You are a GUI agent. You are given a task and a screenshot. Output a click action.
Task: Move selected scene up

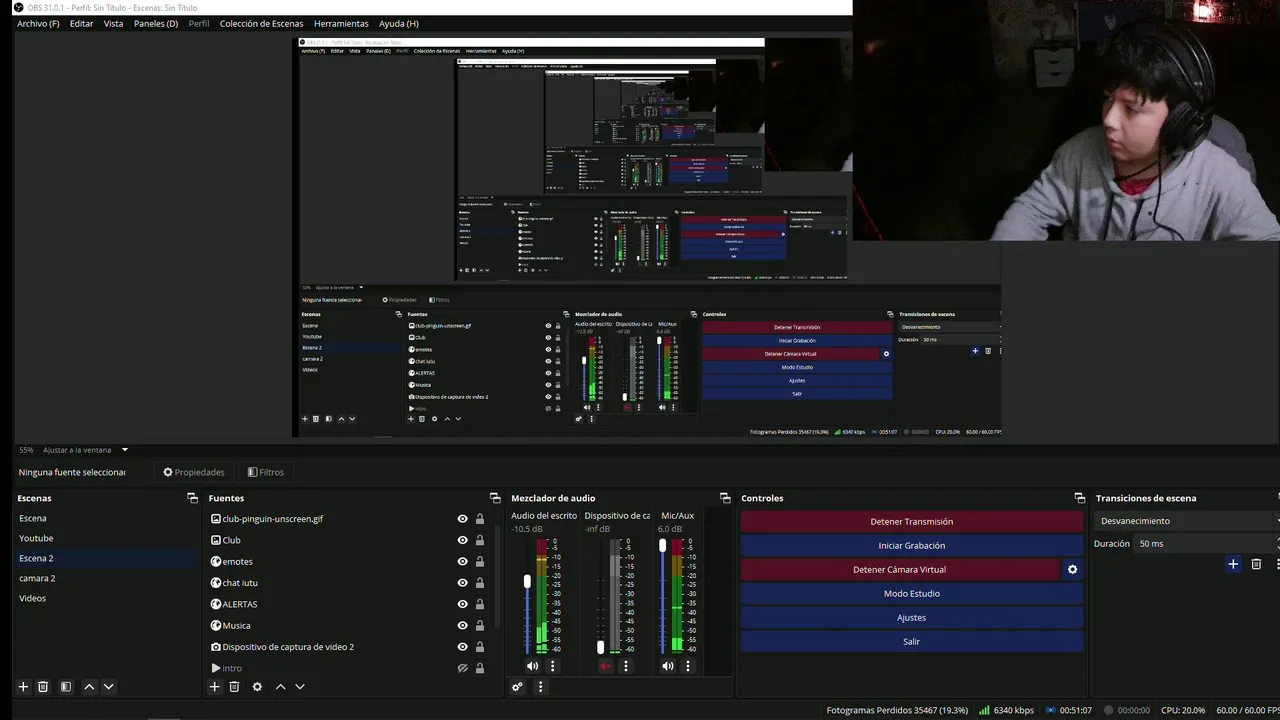click(x=89, y=687)
